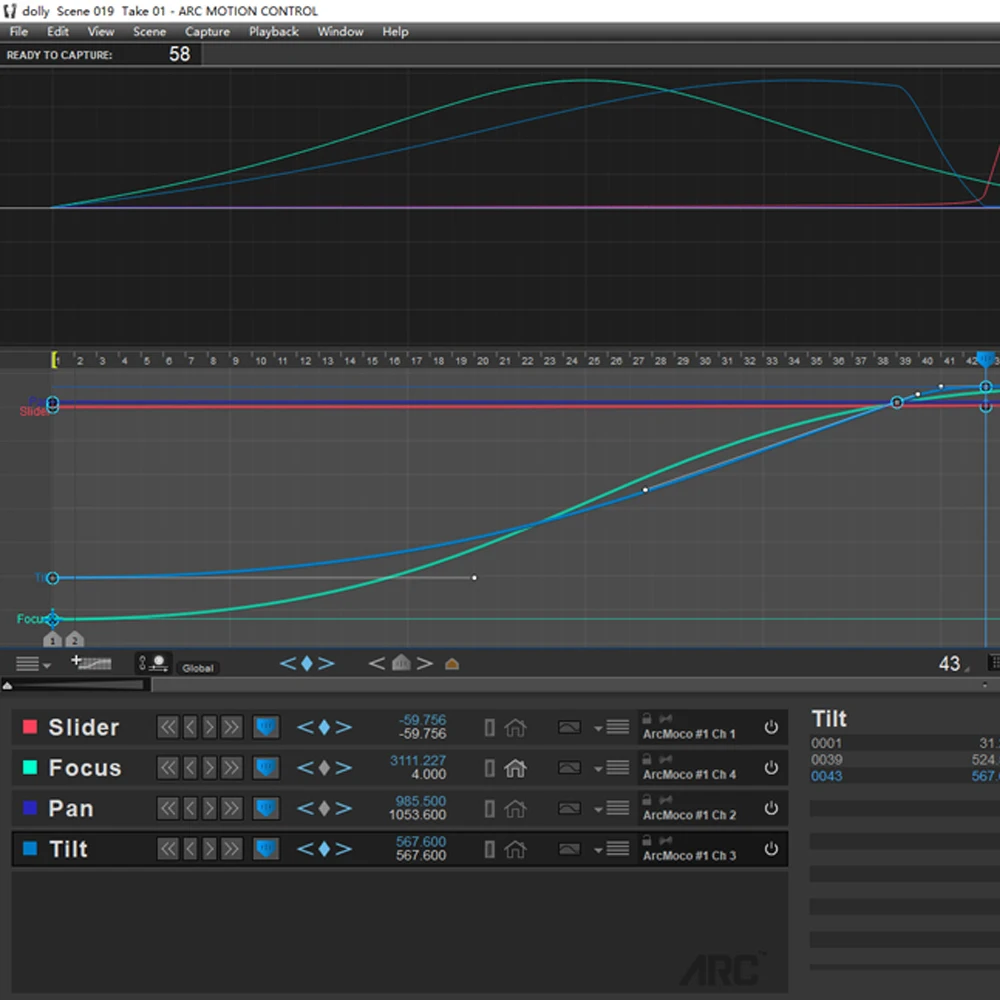Click the diamond keyframe icon in Tilt row

point(324,849)
